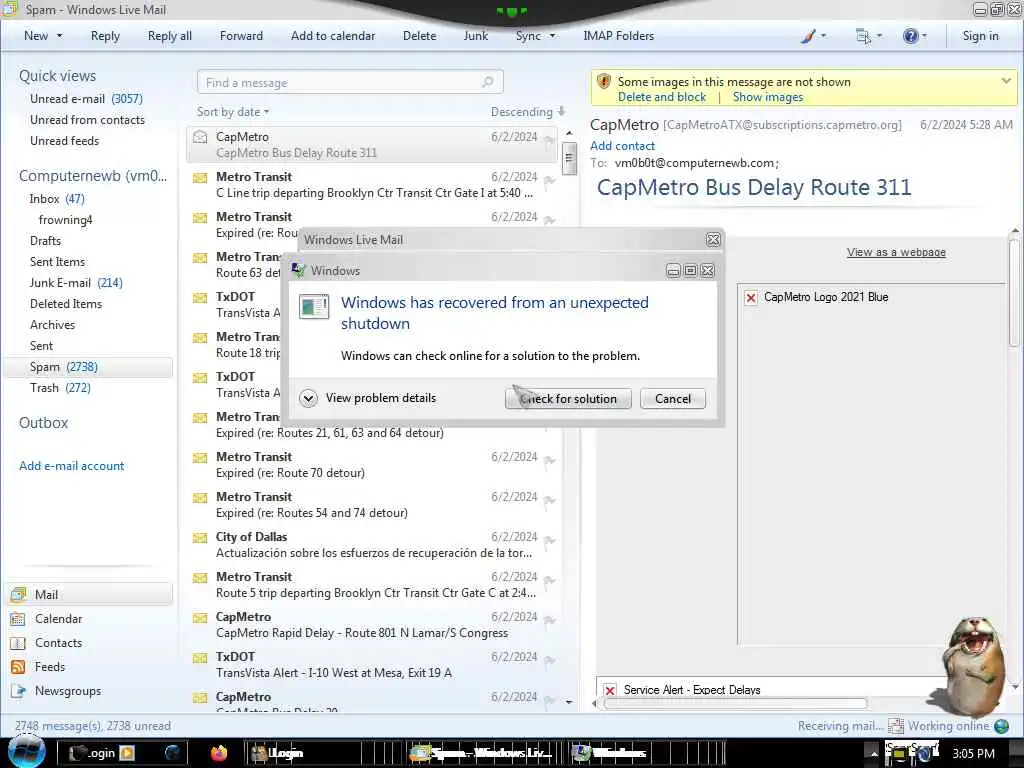Viewport: 1024px width, 768px height.
Task: Click the Check for solution button
Action: 568,398
